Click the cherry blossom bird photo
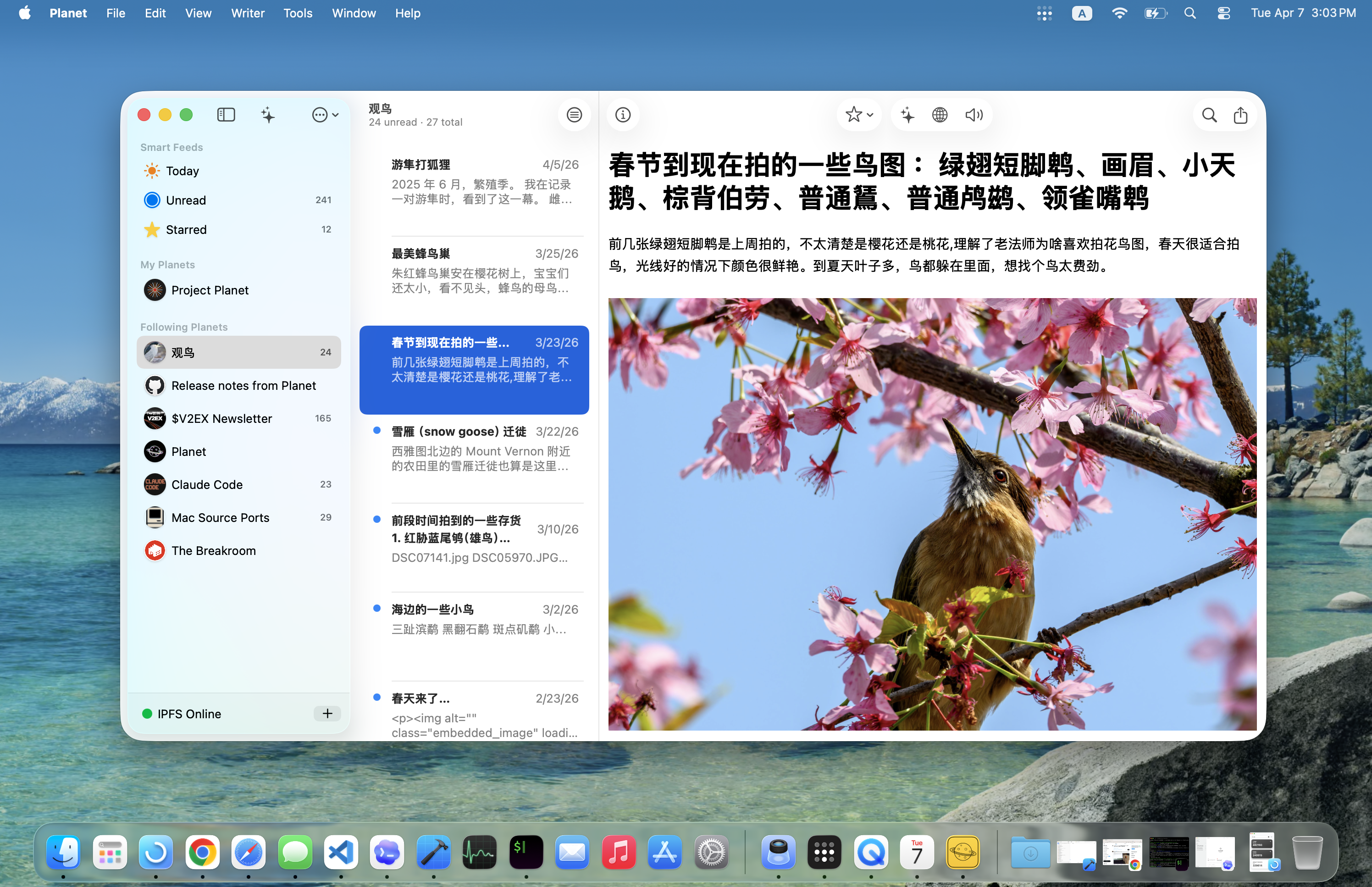The image size is (1372, 887). 932,514
